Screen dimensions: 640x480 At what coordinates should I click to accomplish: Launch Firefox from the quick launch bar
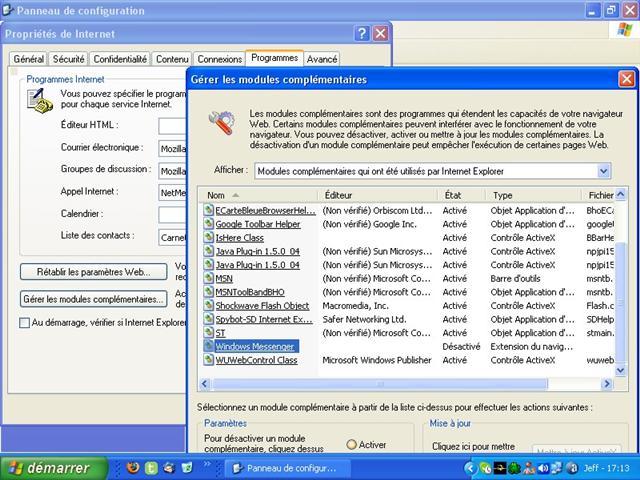(133, 467)
